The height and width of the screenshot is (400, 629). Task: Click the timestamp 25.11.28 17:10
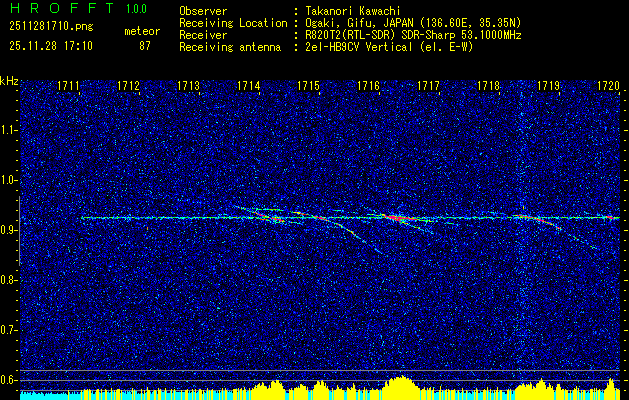pyautogui.click(x=51, y=46)
